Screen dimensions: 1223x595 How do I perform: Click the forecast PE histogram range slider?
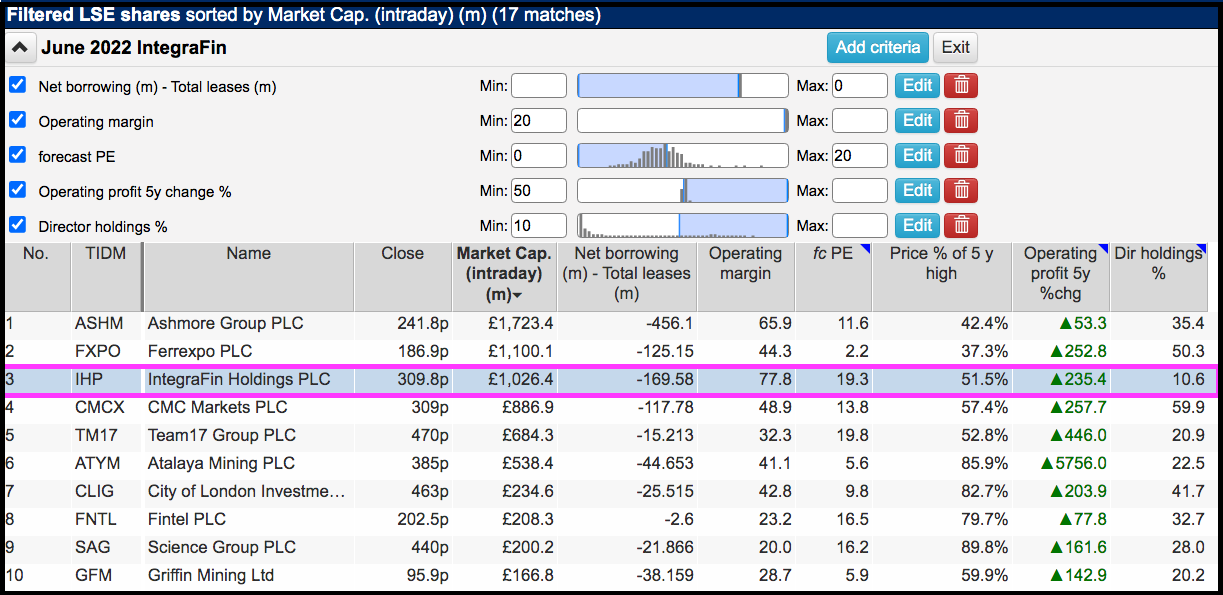pos(683,156)
